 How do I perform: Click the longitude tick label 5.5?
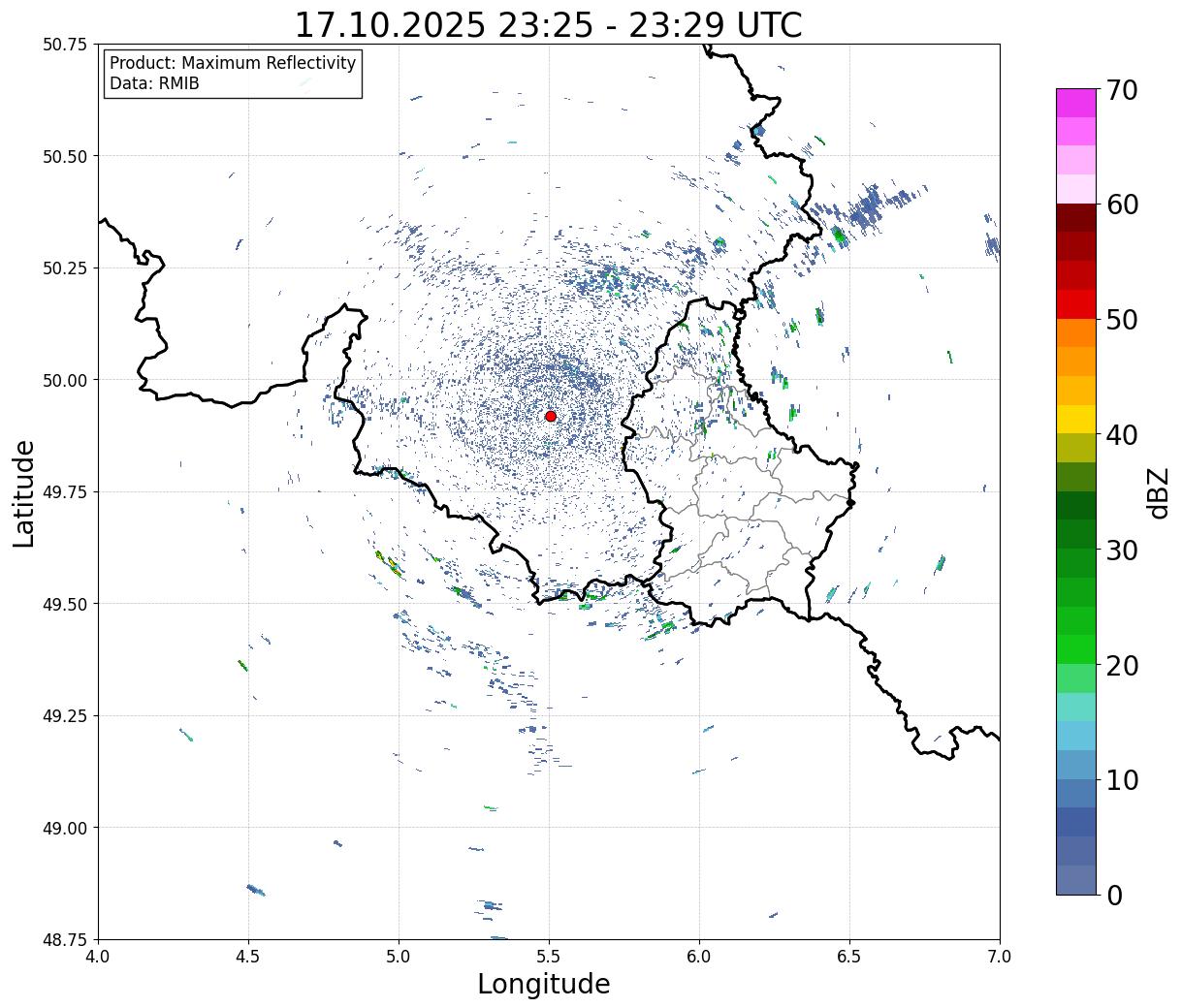(x=549, y=957)
